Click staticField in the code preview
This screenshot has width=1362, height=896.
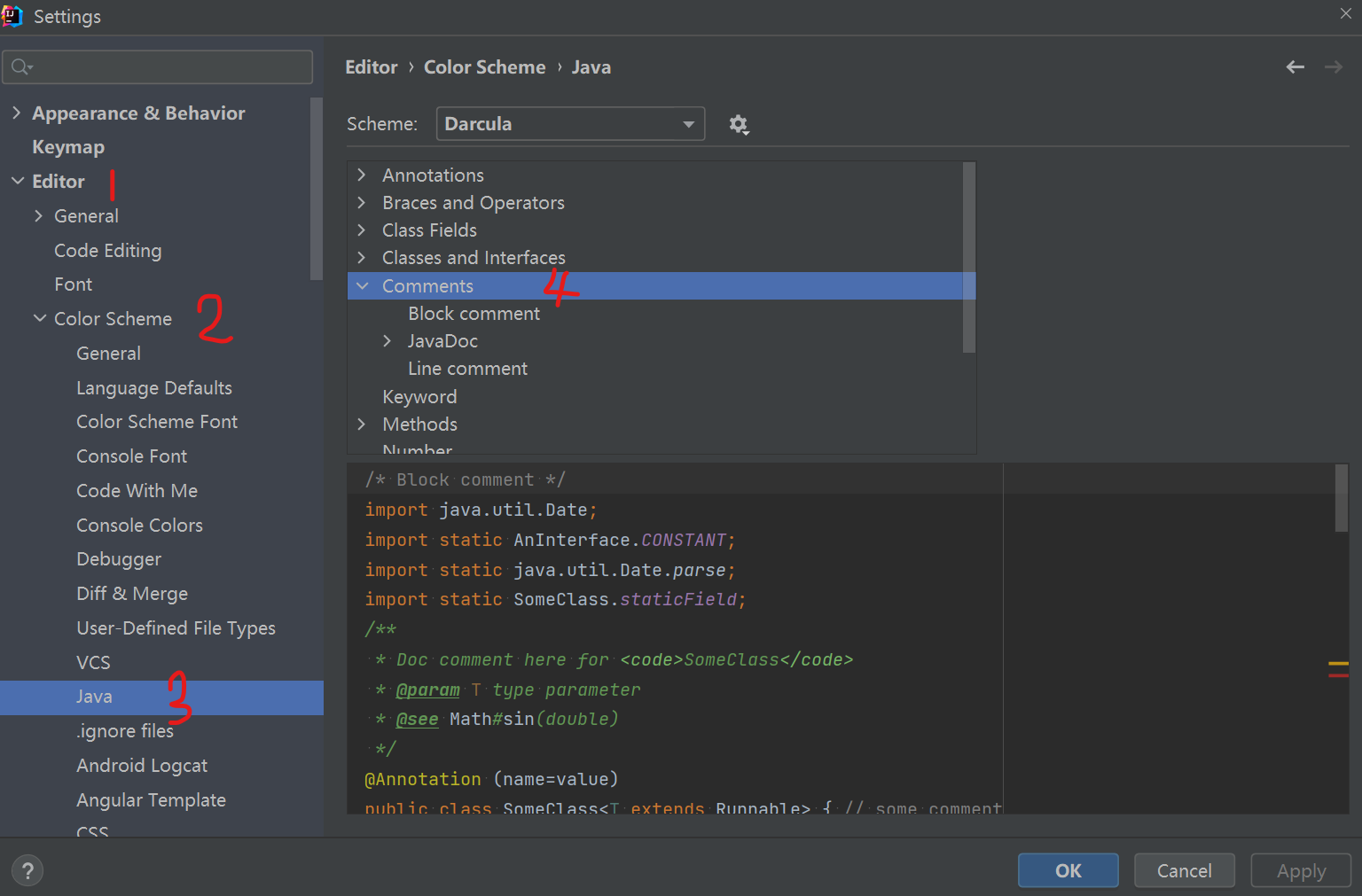point(678,599)
